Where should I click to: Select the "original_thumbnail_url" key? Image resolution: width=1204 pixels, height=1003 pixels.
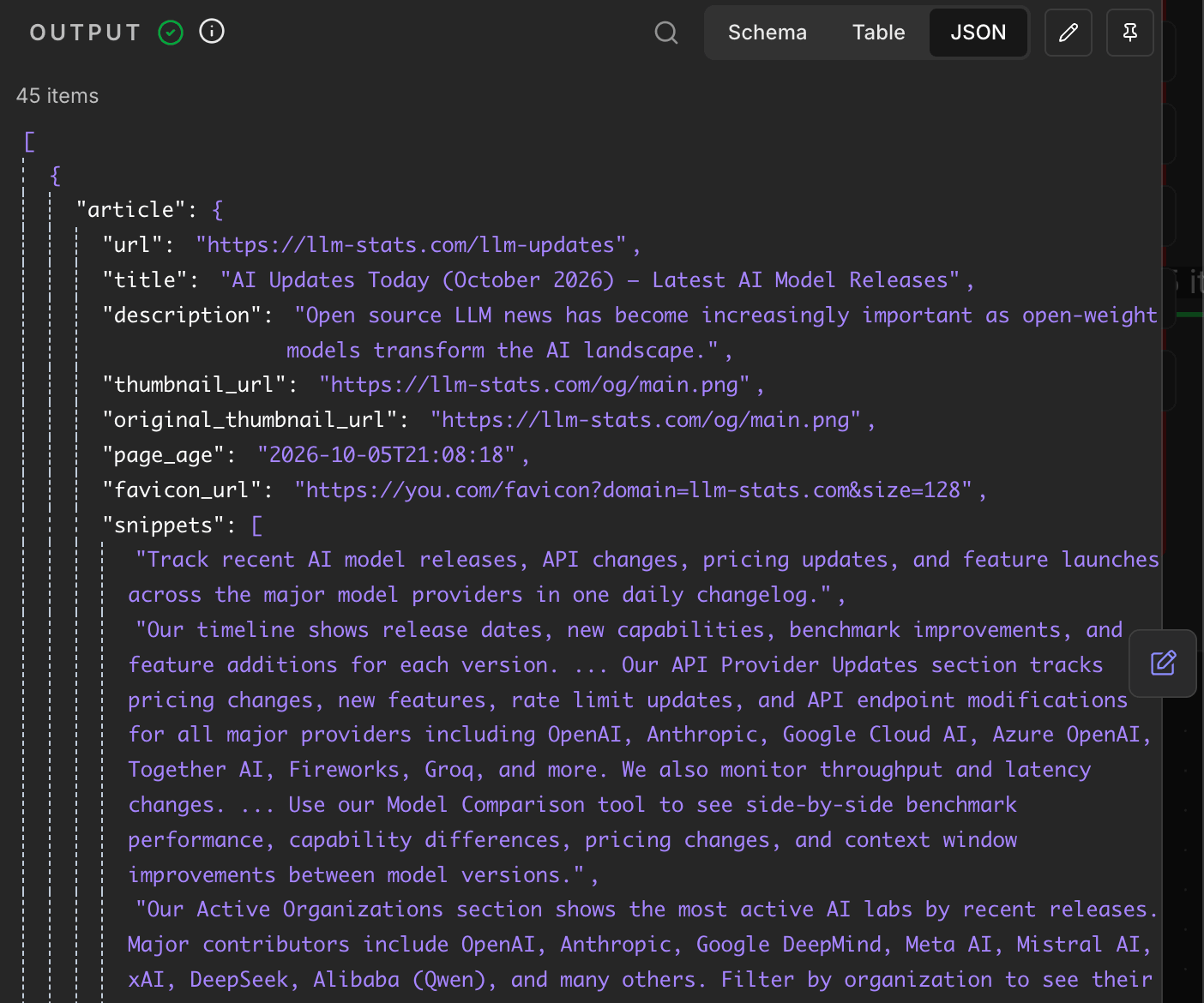(x=250, y=420)
